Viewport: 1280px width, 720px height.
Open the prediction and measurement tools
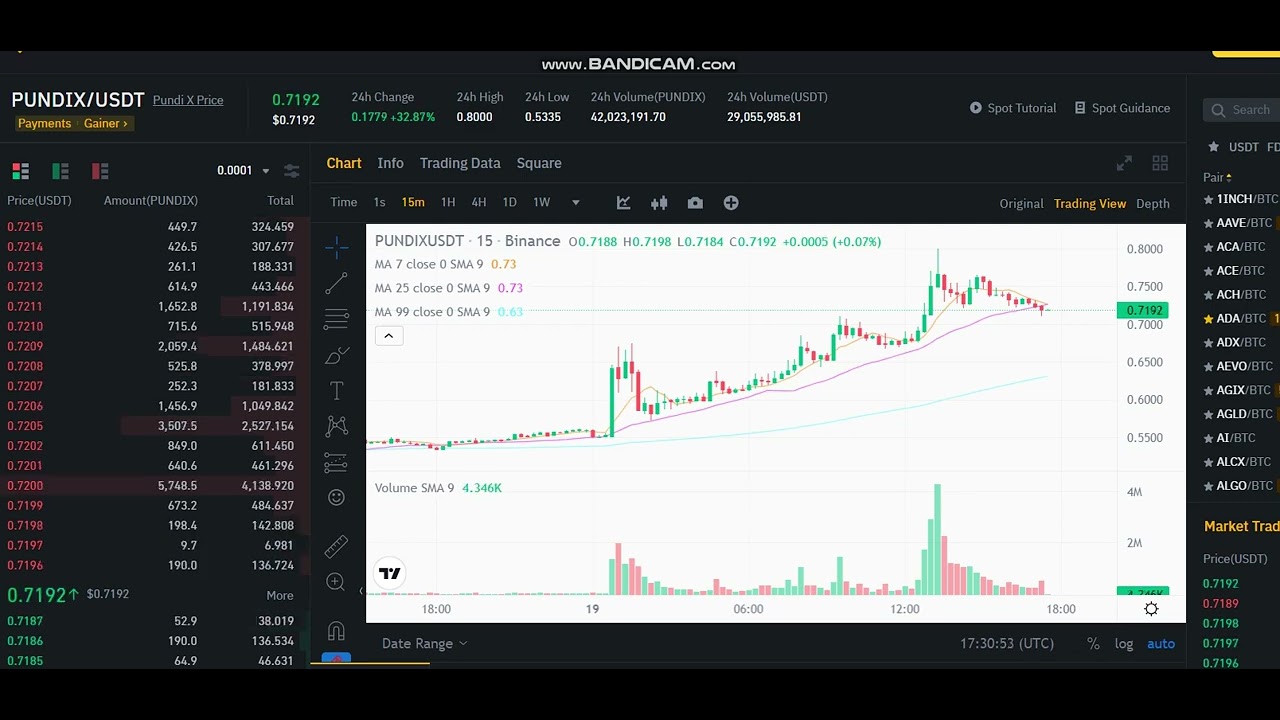point(336,462)
